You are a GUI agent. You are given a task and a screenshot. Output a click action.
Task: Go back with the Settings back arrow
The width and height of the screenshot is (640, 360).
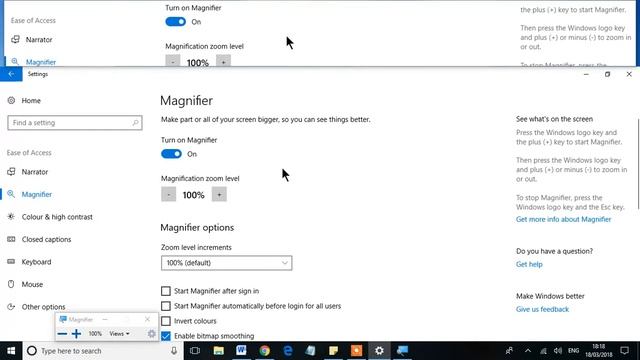pos(11,74)
